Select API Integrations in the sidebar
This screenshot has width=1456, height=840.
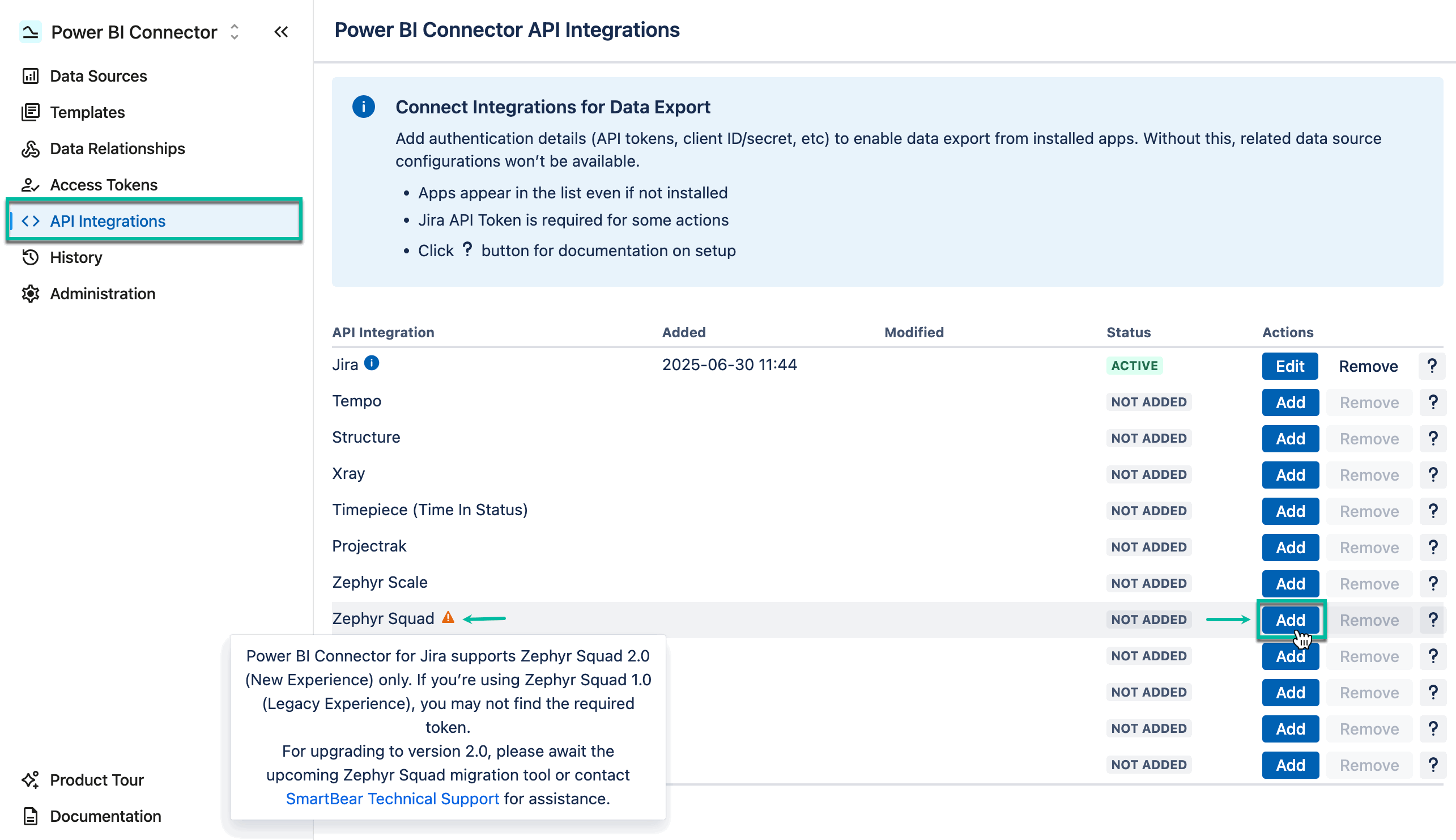tap(107, 221)
